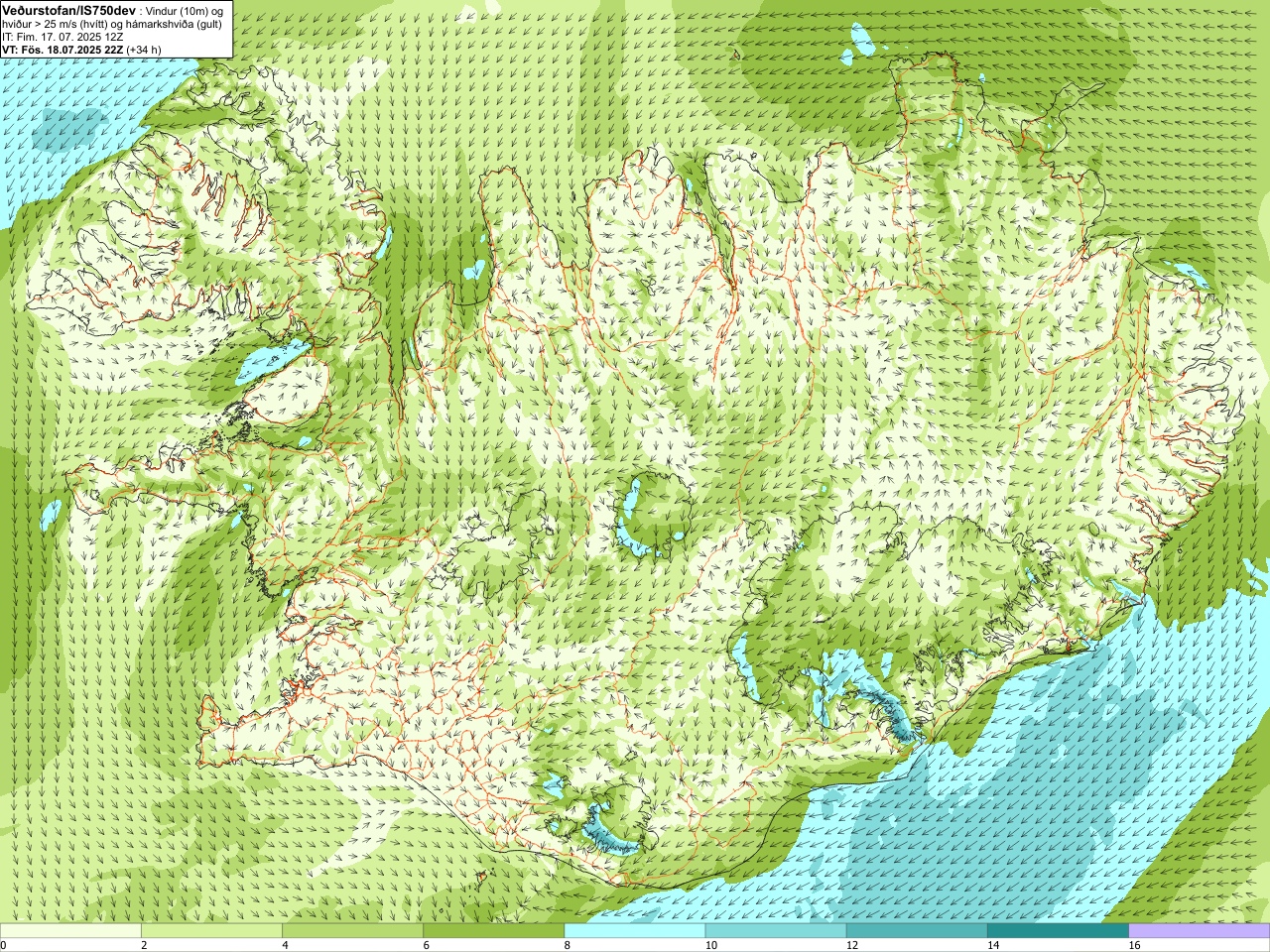The image size is (1270, 952).
Task: Select the 4–6 m/s medium green scale swatch
Action: 352,930
